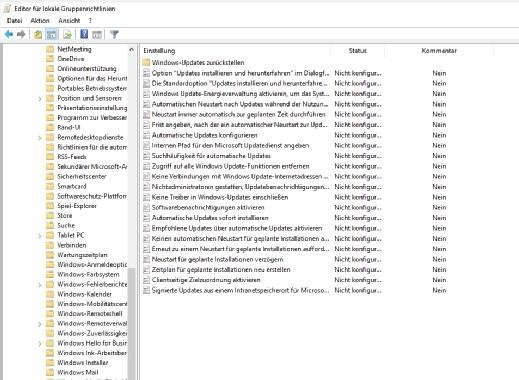This screenshot has width=519, height=380.
Task: Select 'Suchhäufigkeit für automatische Updates'
Action: (x=211, y=156)
